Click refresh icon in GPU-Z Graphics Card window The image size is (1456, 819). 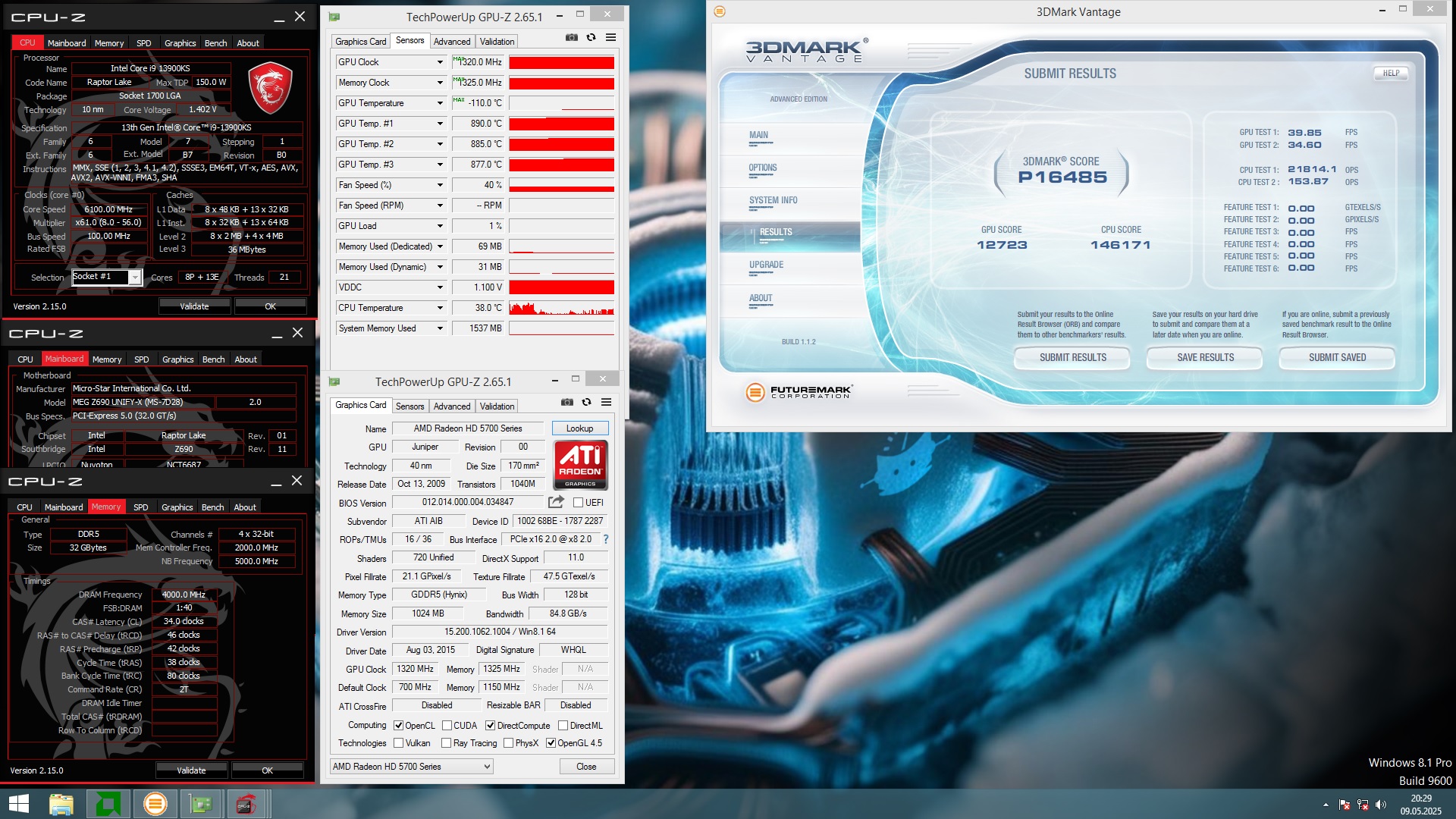[586, 402]
